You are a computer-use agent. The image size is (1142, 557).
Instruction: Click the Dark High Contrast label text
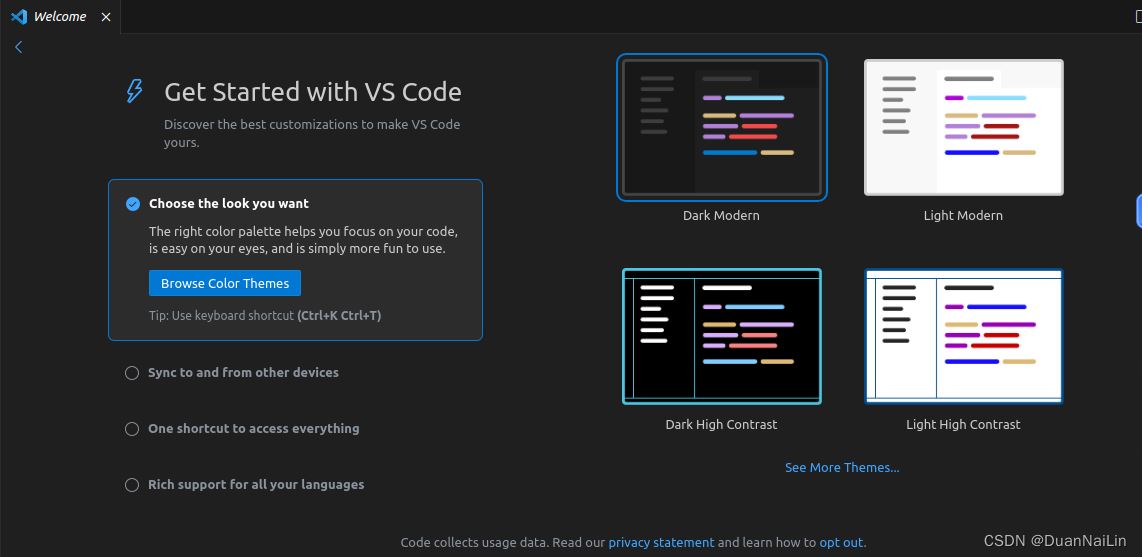pos(721,424)
